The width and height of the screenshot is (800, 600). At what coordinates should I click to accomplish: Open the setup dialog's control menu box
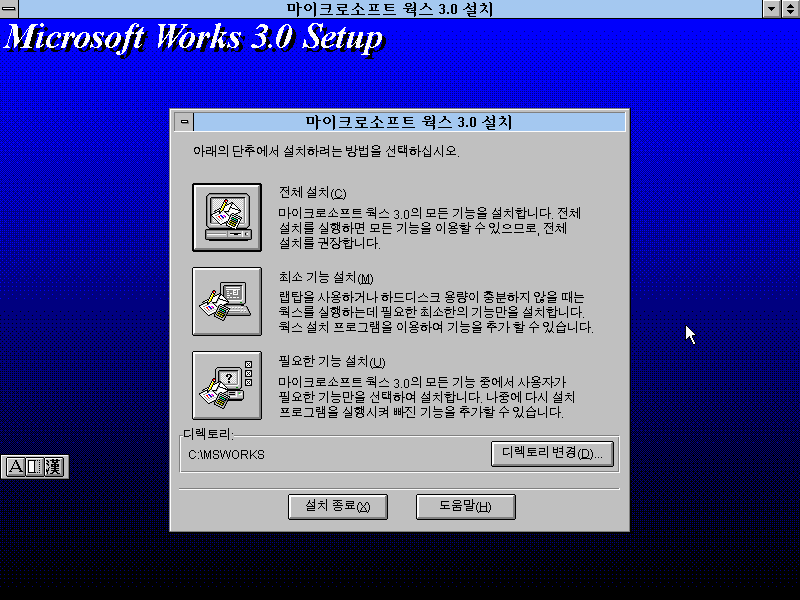click(x=184, y=122)
